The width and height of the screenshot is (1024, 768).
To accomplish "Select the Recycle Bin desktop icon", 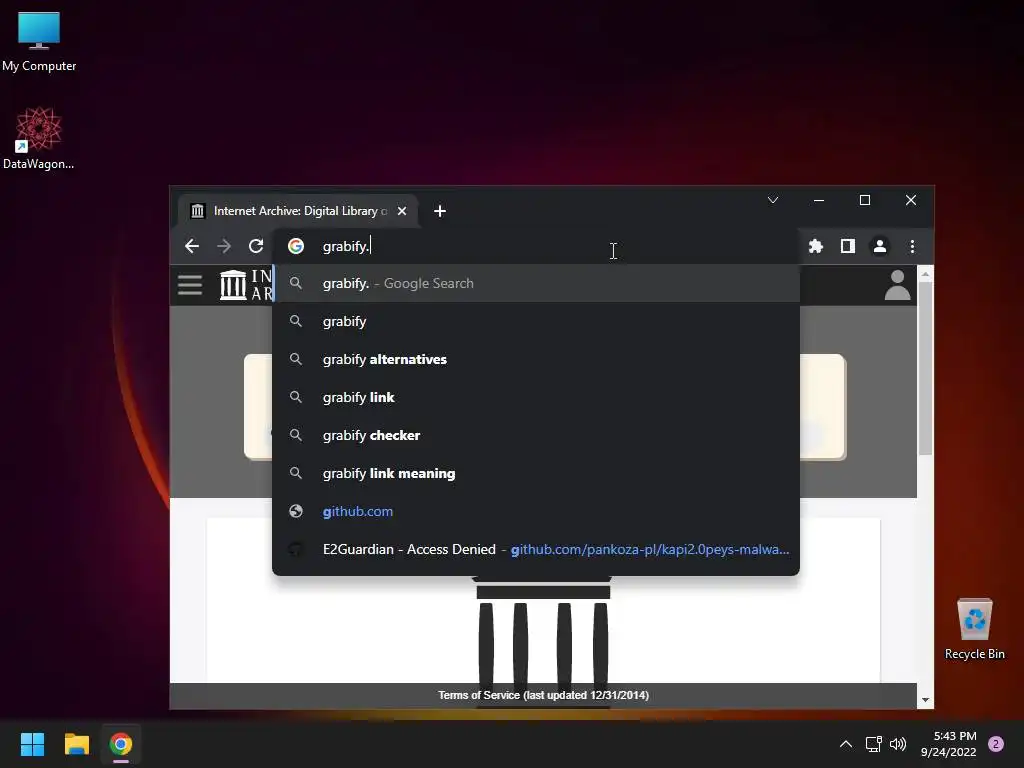I will 974,630.
